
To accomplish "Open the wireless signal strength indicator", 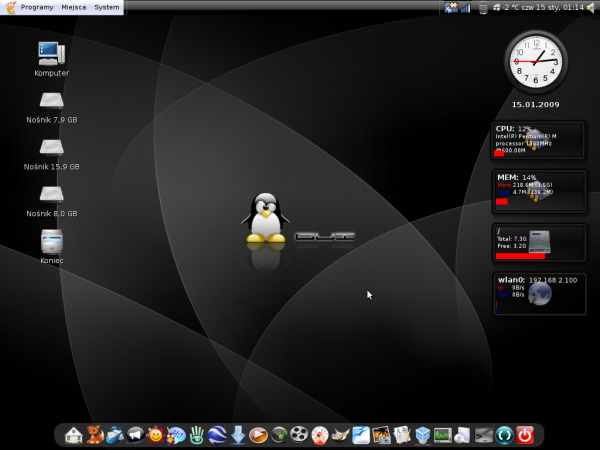I will (465, 7).
